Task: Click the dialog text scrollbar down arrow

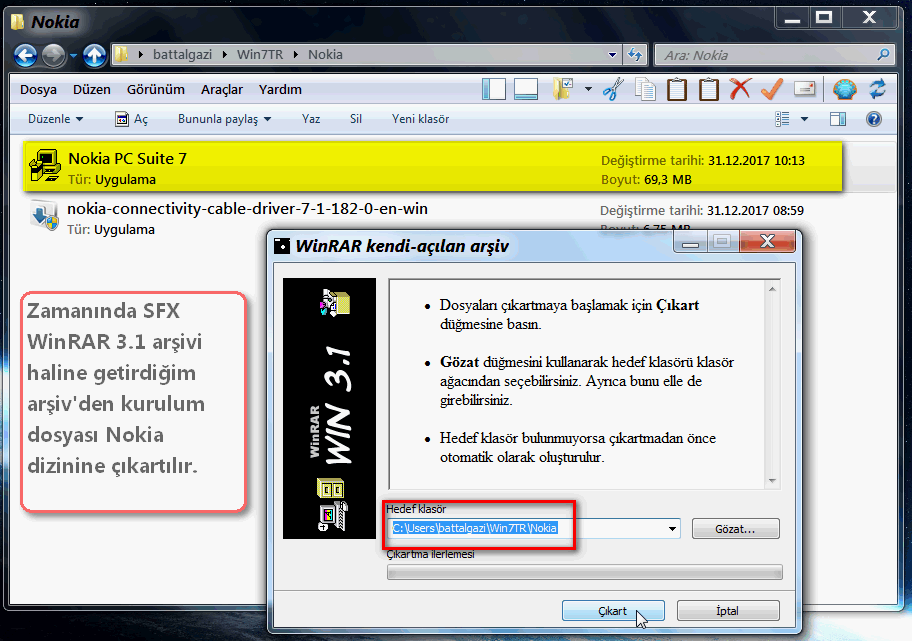Action: pos(772,480)
